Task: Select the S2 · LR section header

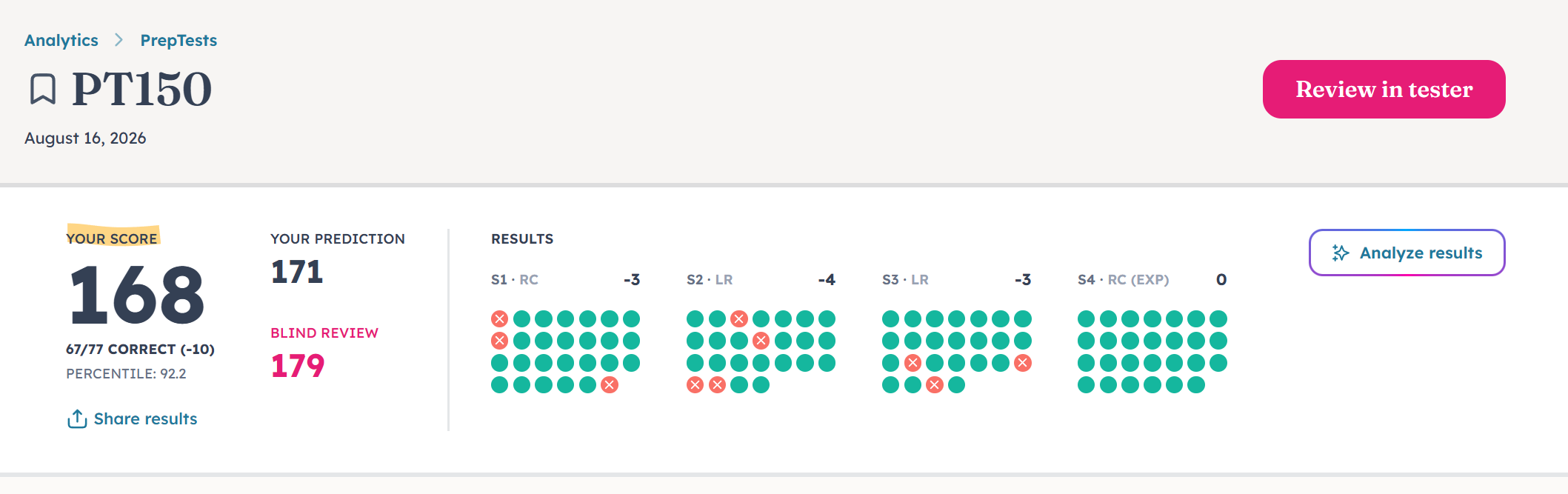Action: point(710,280)
